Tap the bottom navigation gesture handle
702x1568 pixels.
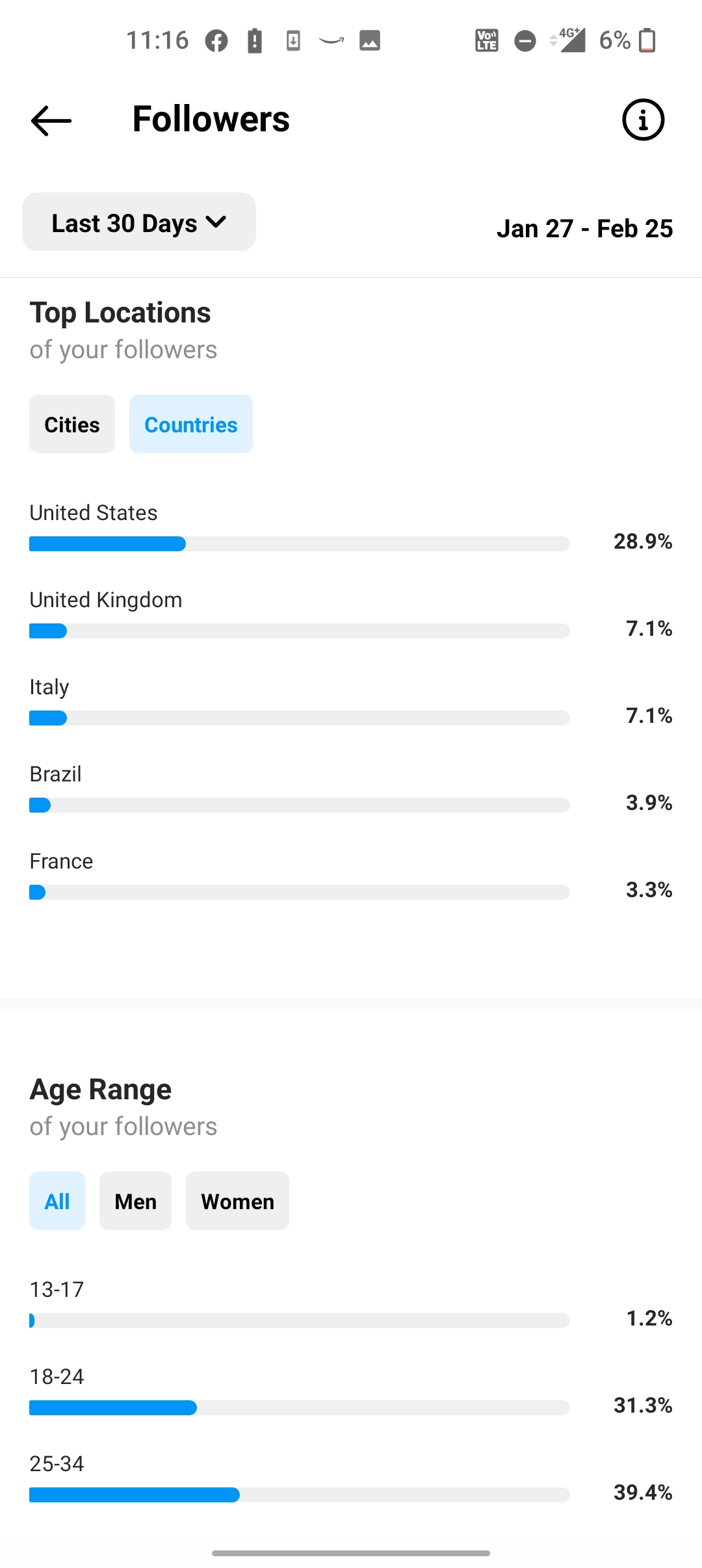(351, 1553)
